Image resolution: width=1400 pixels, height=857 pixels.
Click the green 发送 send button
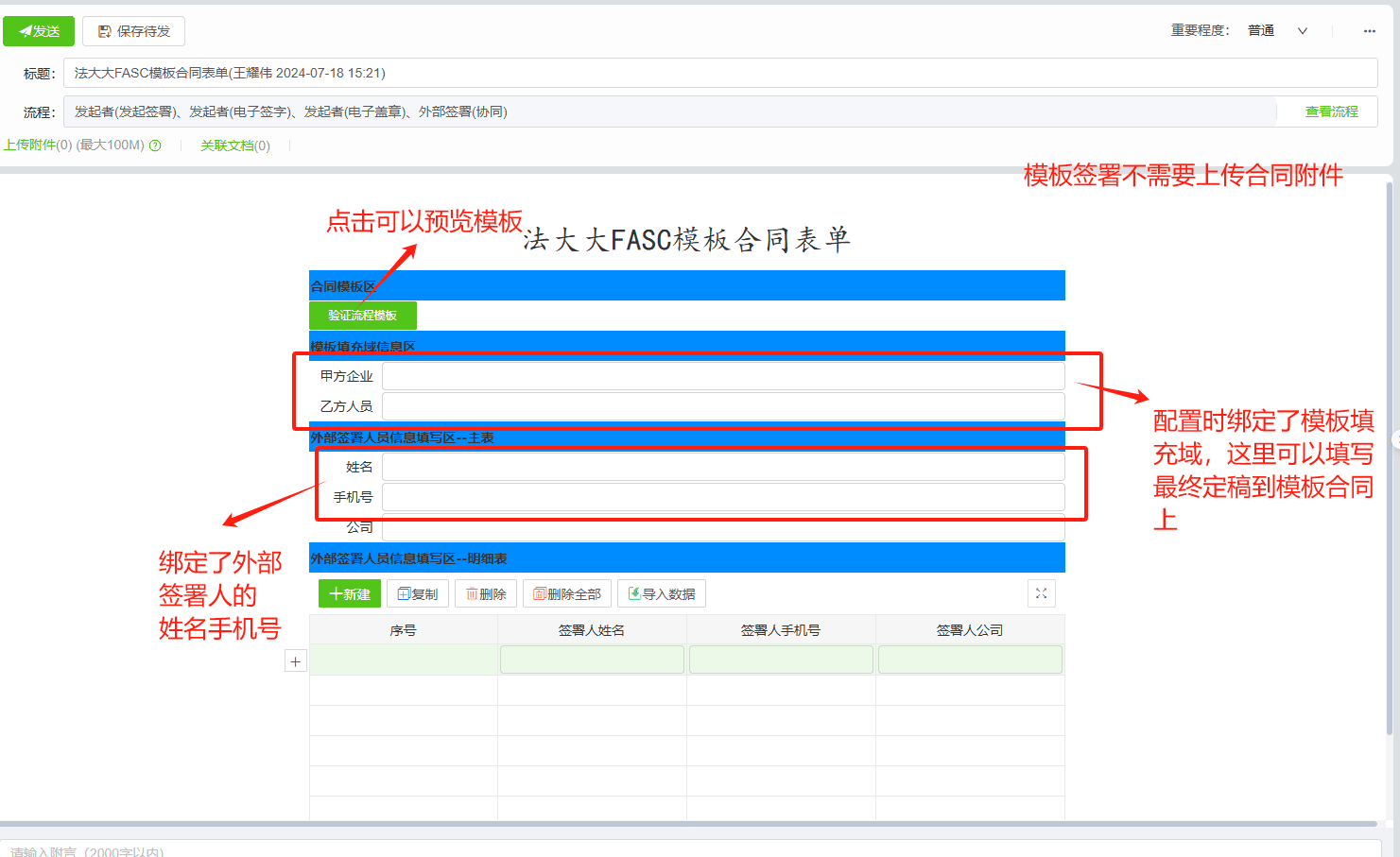[x=39, y=31]
